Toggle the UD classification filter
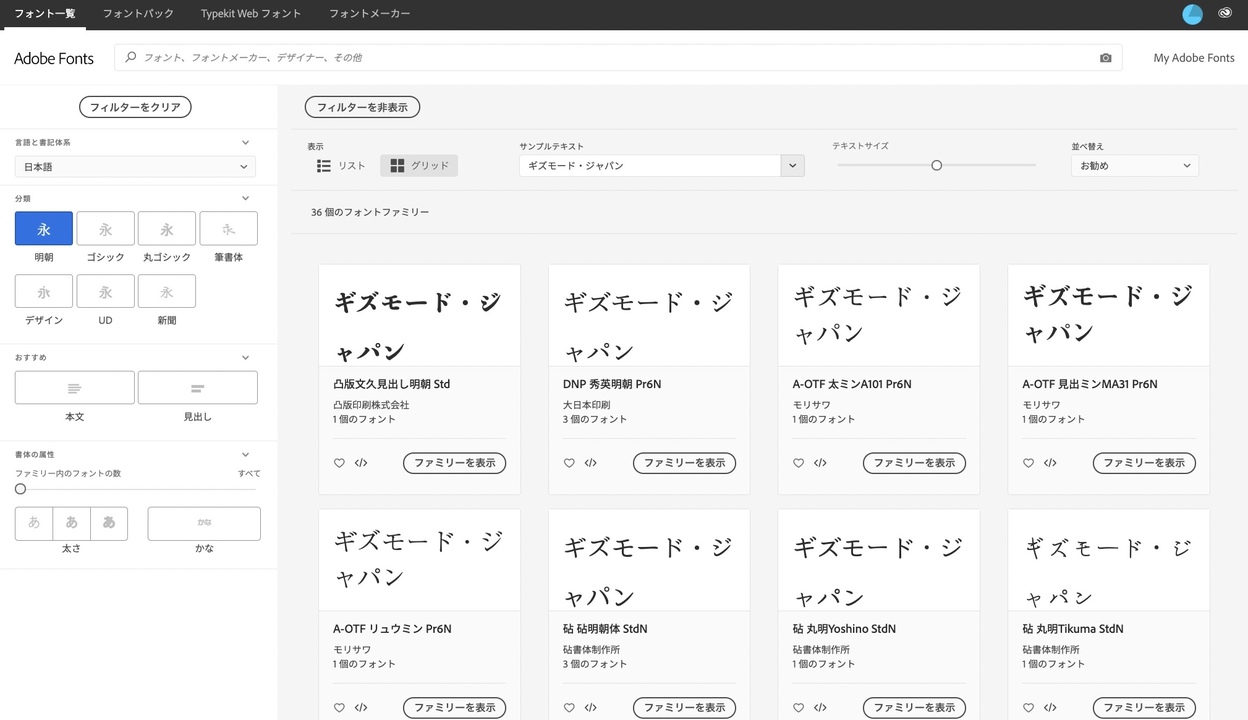Image resolution: width=1248 pixels, height=720 pixels. [x=105, y=292]
